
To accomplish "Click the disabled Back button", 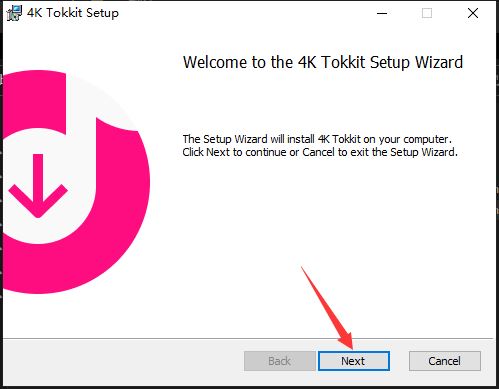I will (279, 361).
